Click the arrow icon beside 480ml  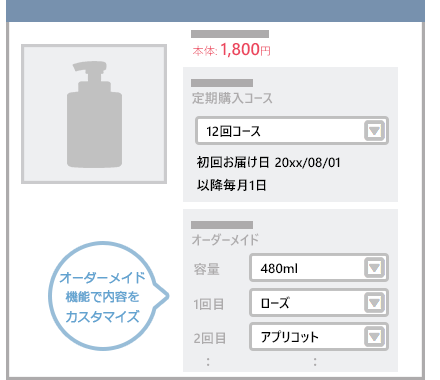tap(374, 268)
